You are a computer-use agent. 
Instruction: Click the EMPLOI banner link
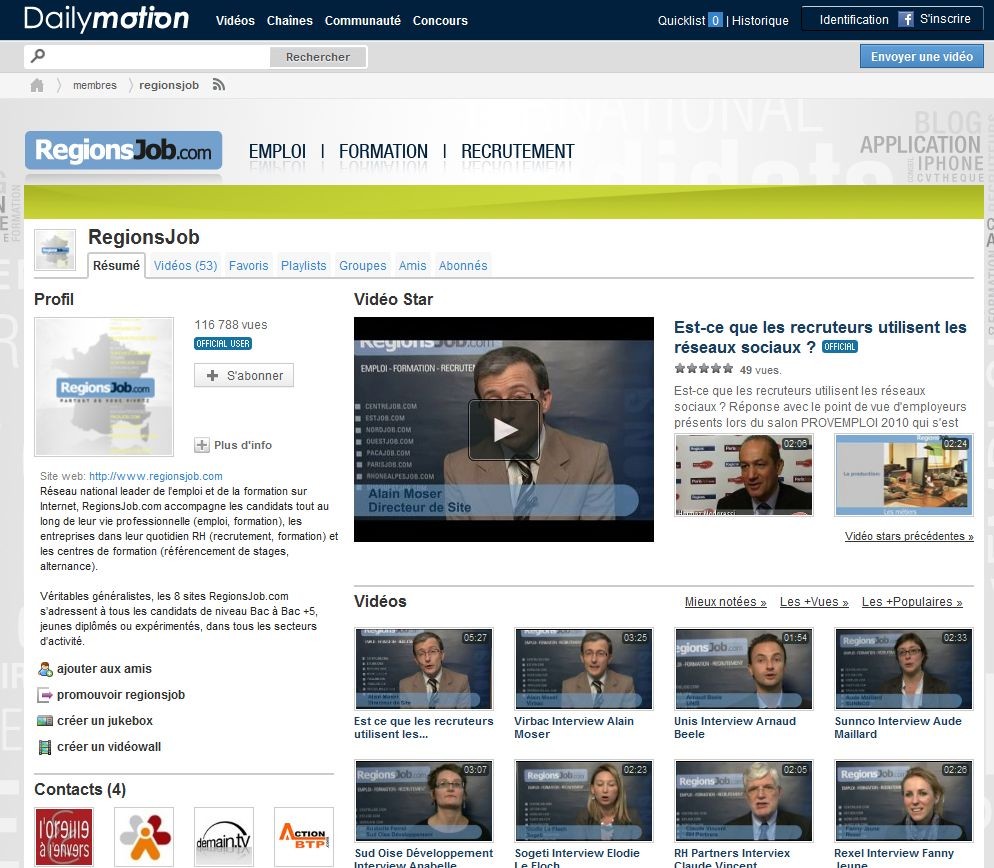click(x=277, y=152)
